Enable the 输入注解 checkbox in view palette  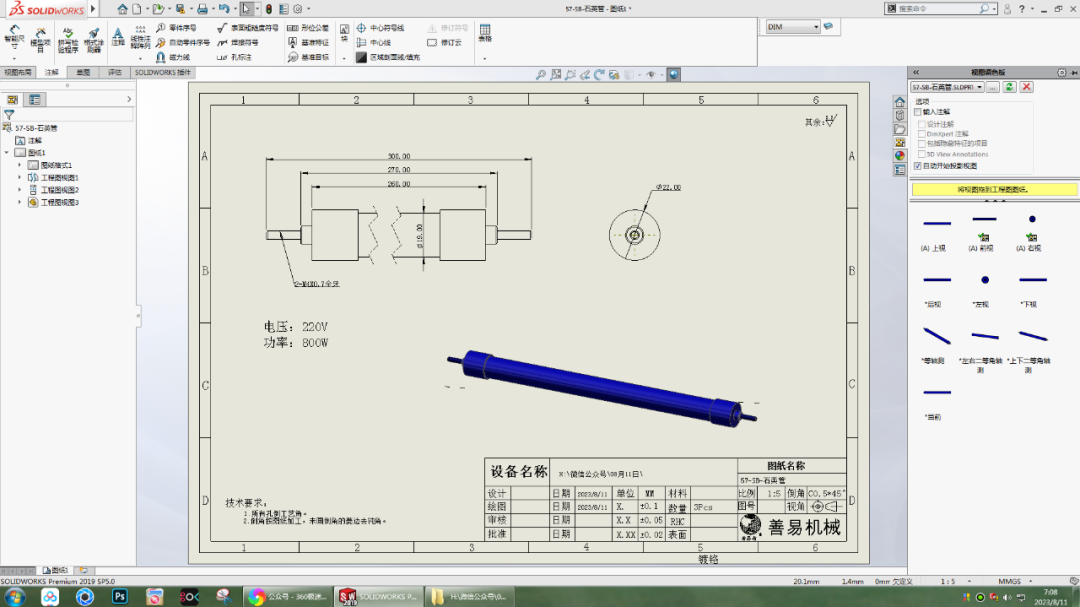click(917, 112)
